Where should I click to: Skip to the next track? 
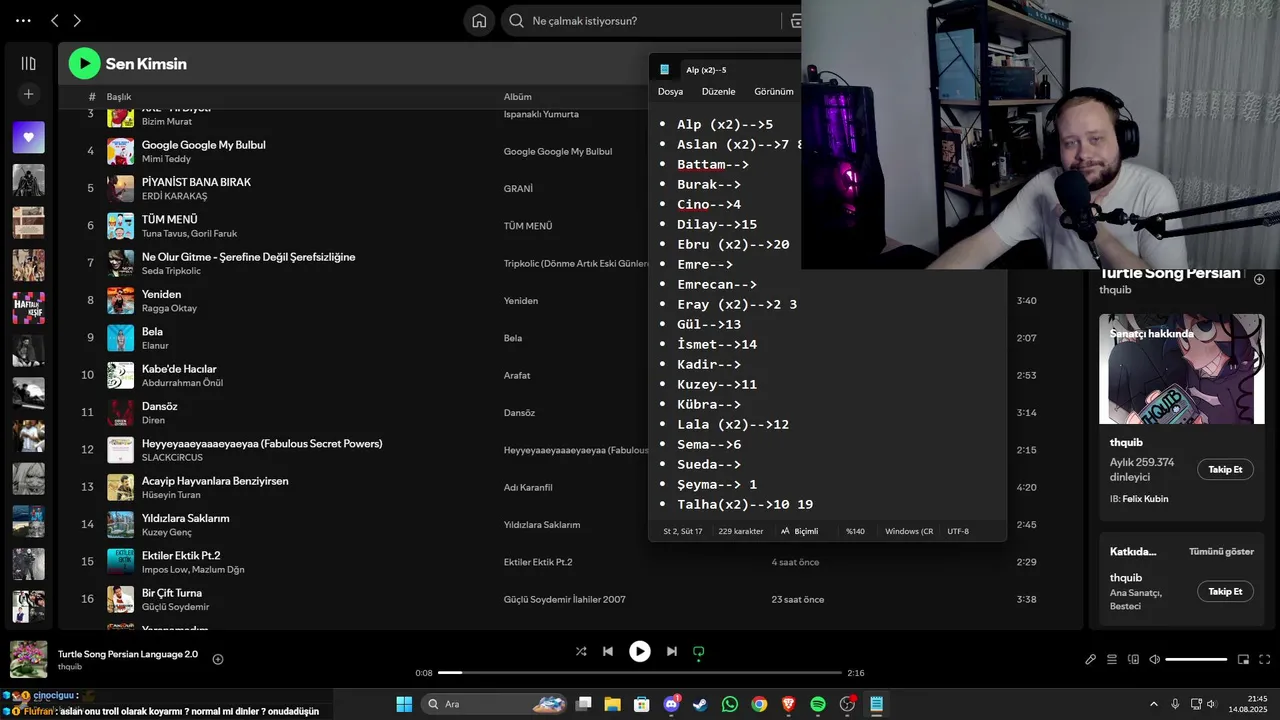coord(672,651)
